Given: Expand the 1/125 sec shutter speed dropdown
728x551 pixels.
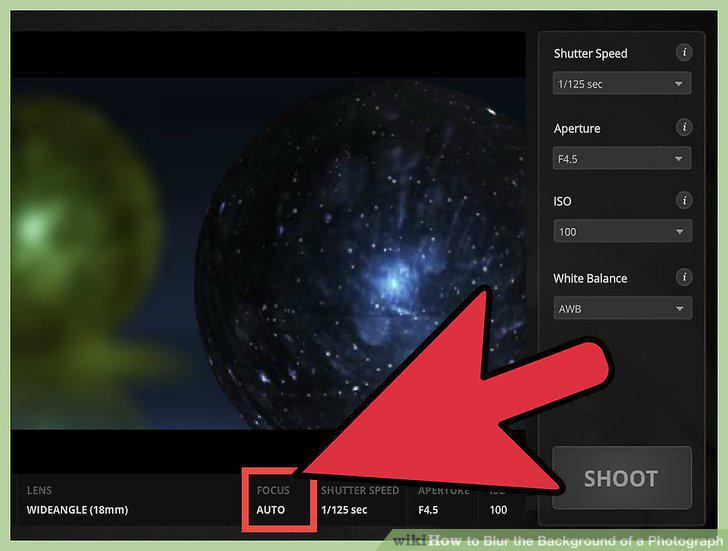Looking at the screenshot, I should tap(622, 84).
